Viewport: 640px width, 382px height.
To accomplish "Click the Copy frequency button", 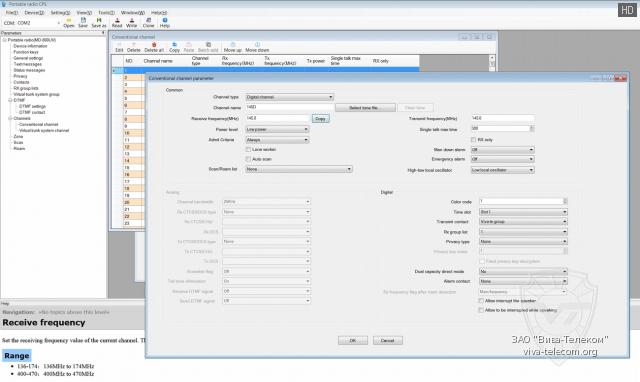I will 320,118.
